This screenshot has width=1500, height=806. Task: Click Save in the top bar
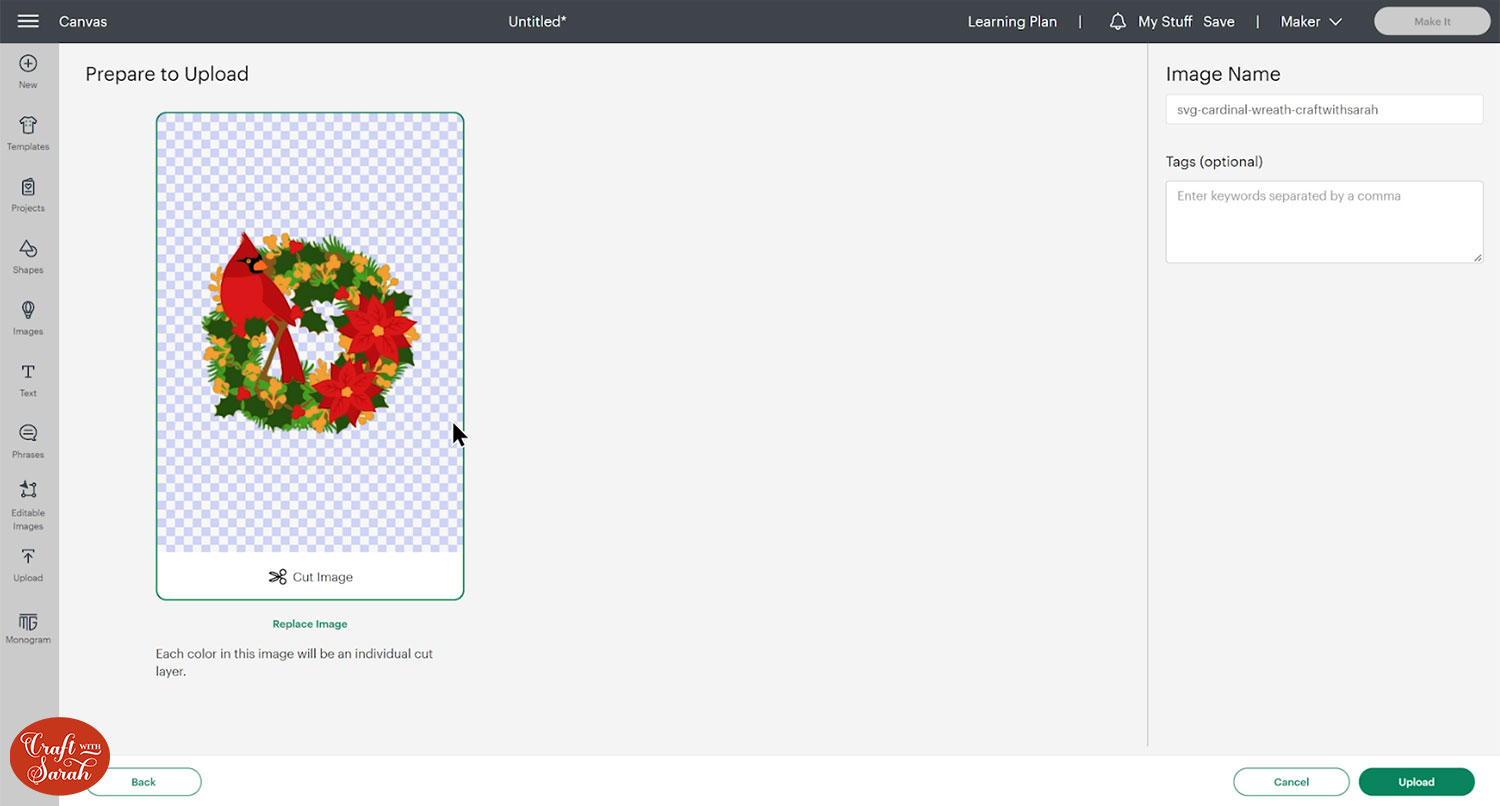pyautogui.click(x=1218, y=21)
